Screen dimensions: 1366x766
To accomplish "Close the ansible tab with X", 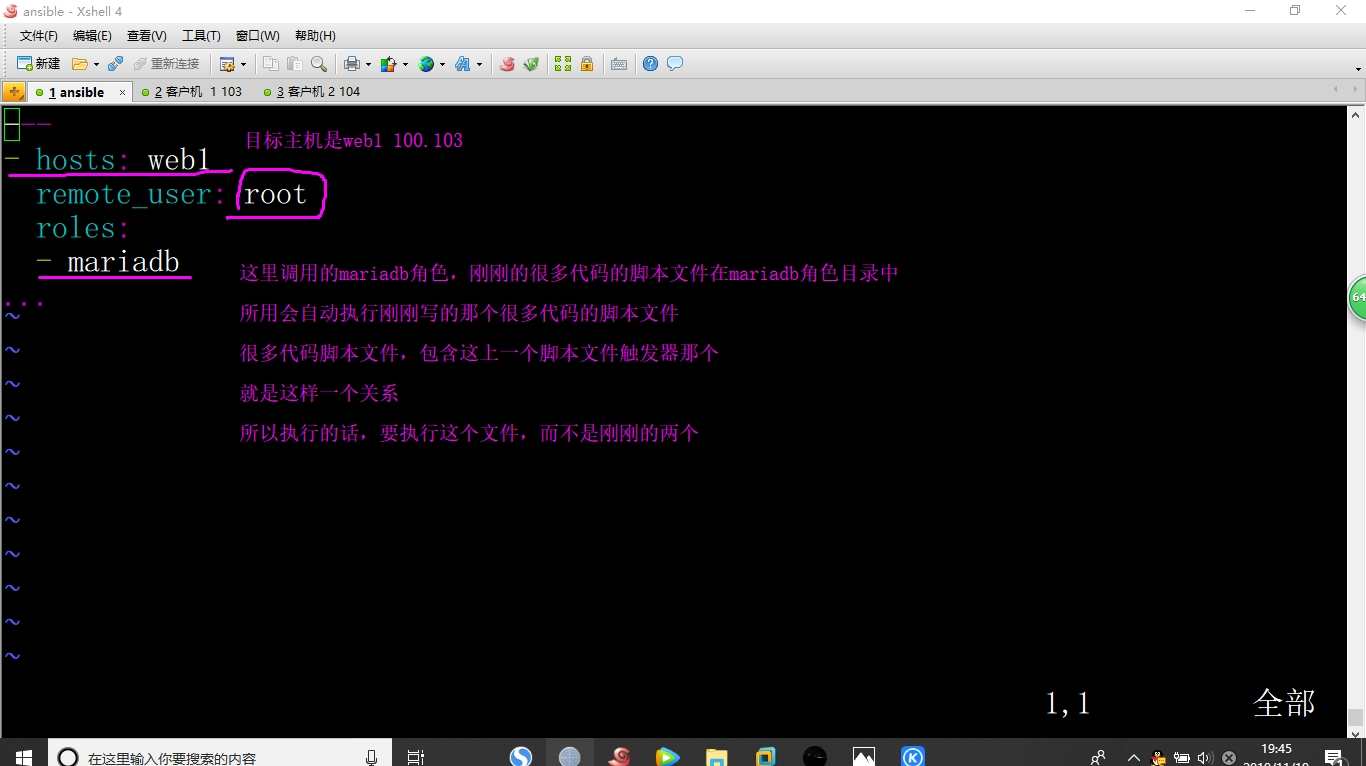I will pos(123,92).
